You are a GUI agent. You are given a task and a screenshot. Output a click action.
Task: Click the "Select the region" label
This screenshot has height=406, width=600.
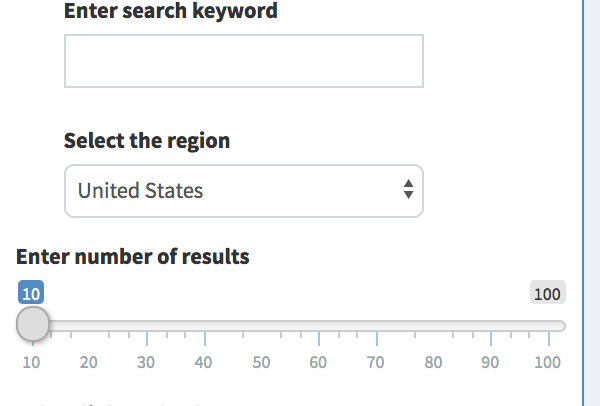coord(147,140)
